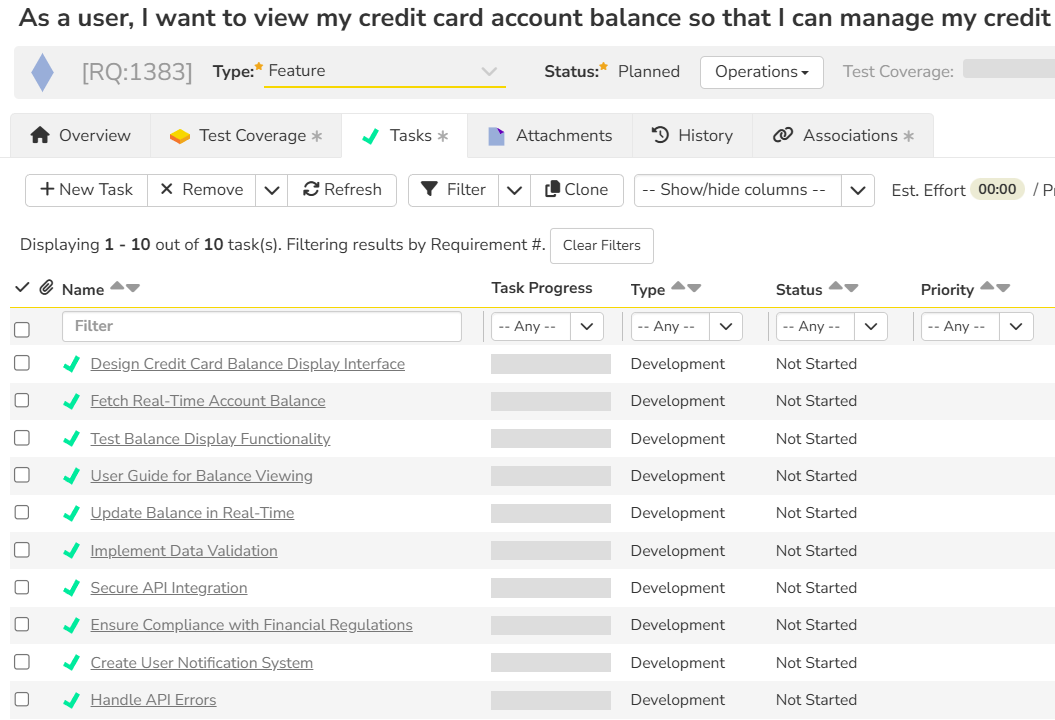
Task: Sort Status column descending arrow
Action: coord(852,288)
